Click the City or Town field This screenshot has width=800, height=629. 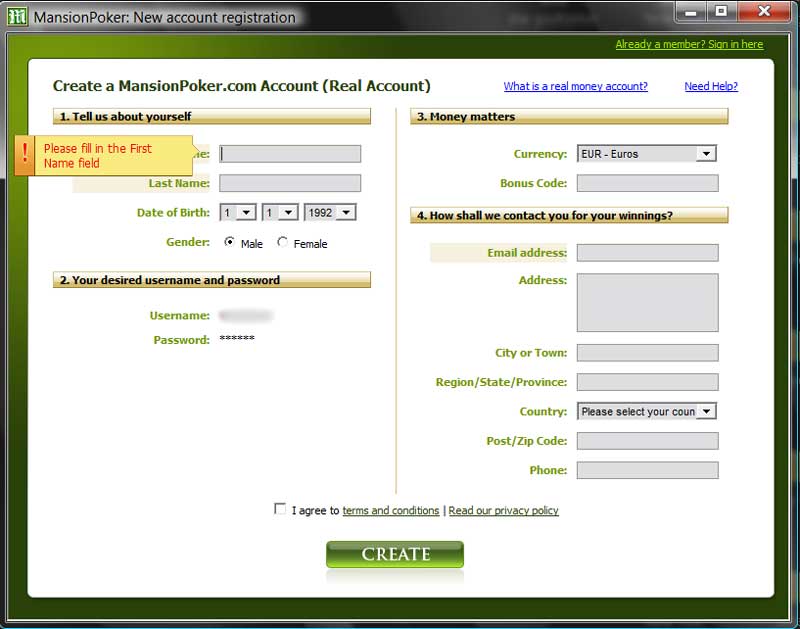[647, 353]
